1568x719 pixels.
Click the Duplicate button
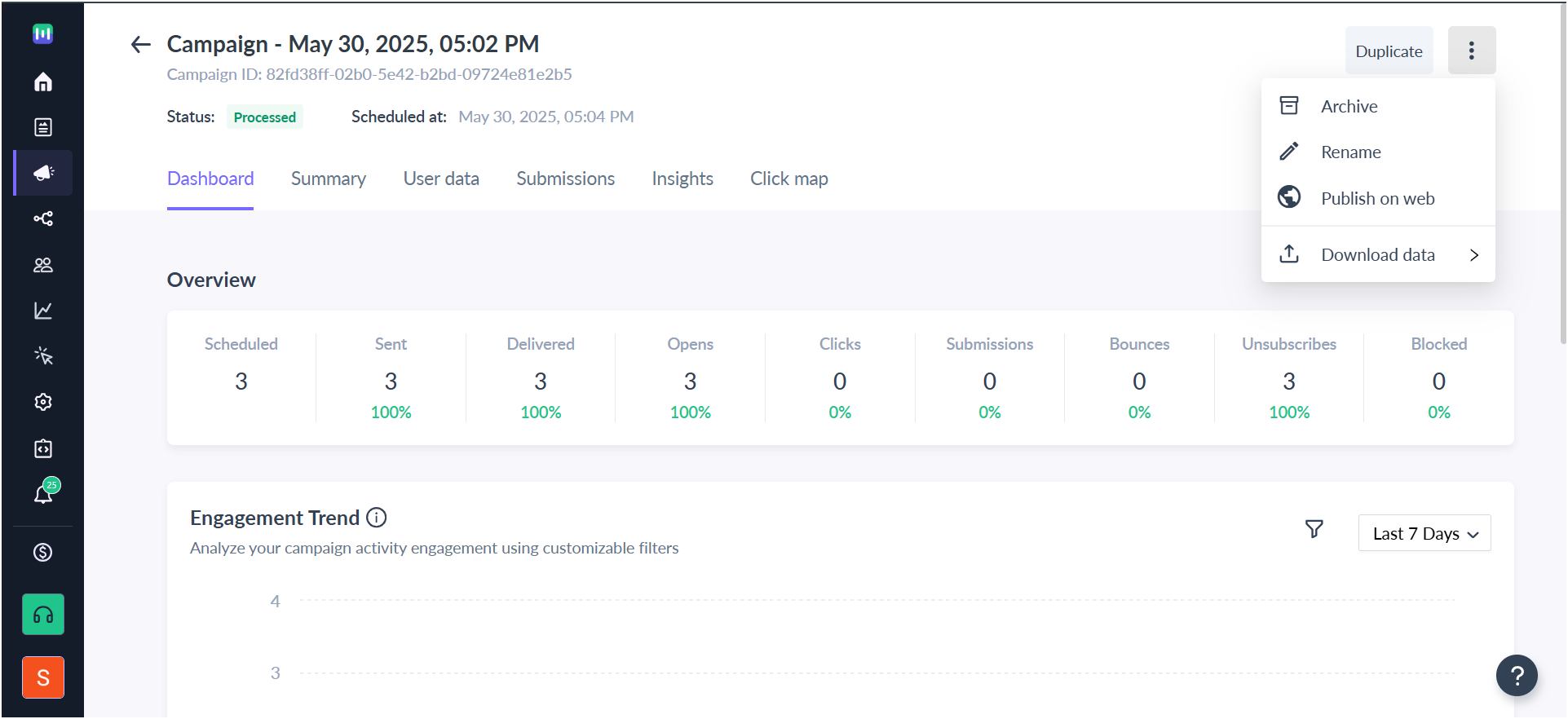pyautogui.click(x=1389, y=51)
